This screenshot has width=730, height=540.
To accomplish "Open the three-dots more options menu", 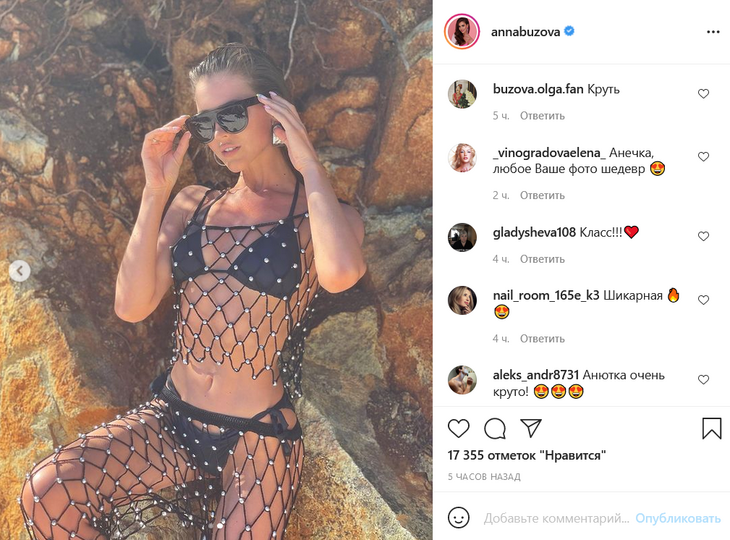I will 713,32.
